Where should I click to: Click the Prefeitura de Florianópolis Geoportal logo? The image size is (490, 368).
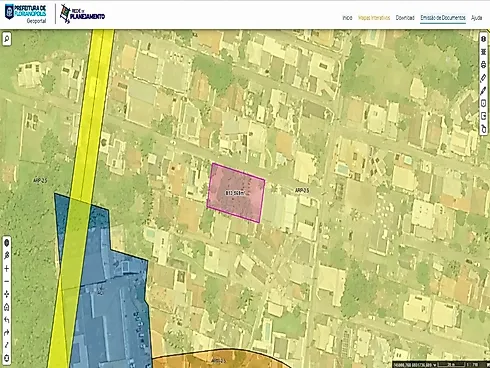[x=26, y=14]
